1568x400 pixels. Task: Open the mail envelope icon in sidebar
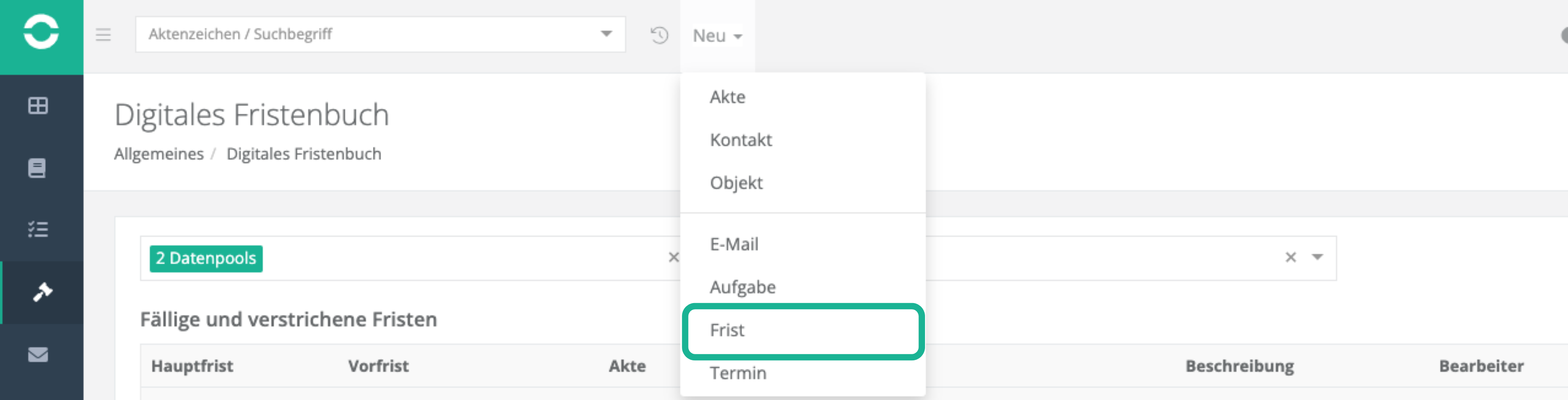(x=38, y=355)
